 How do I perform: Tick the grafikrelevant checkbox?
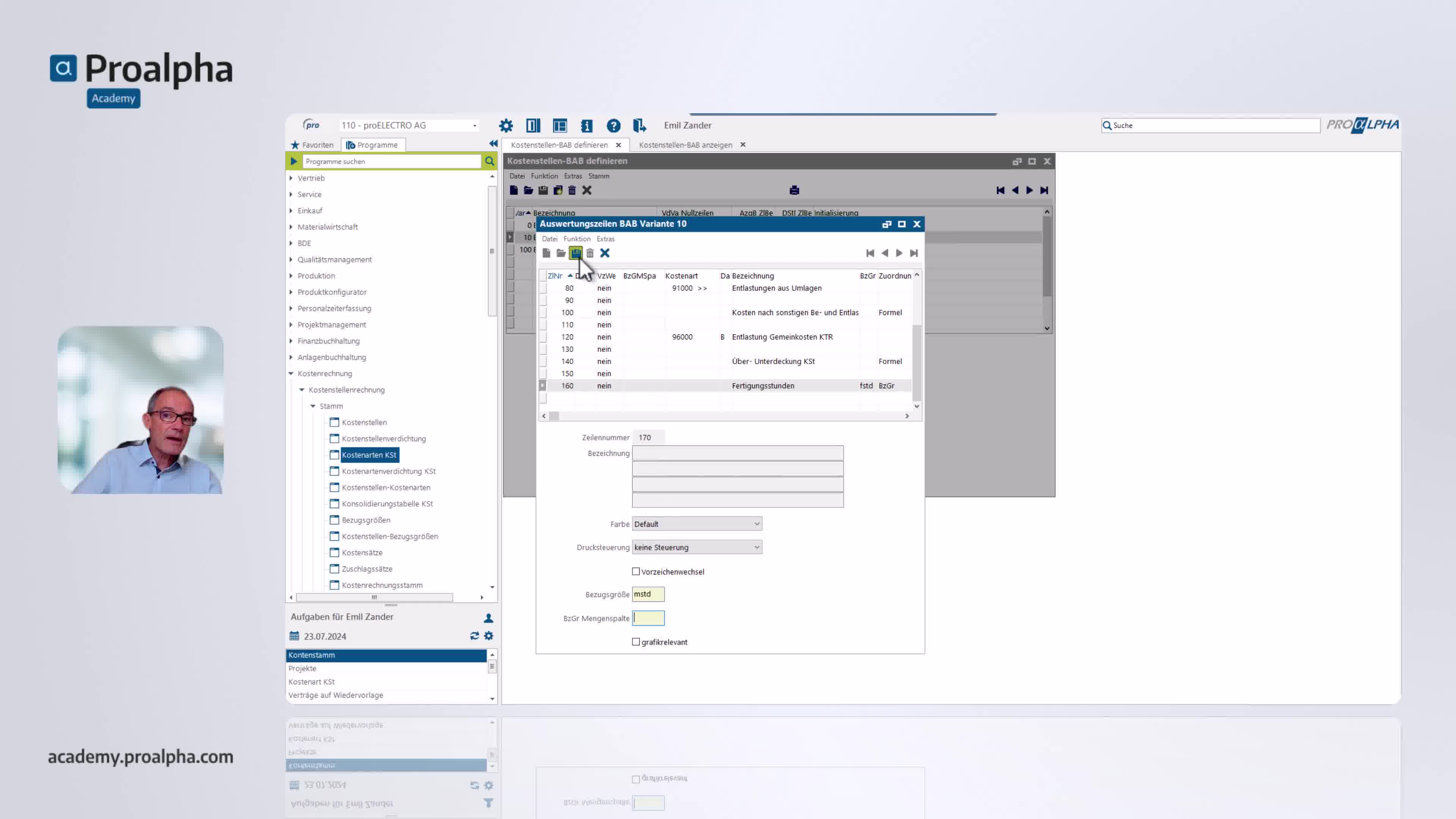coord(636,642)
